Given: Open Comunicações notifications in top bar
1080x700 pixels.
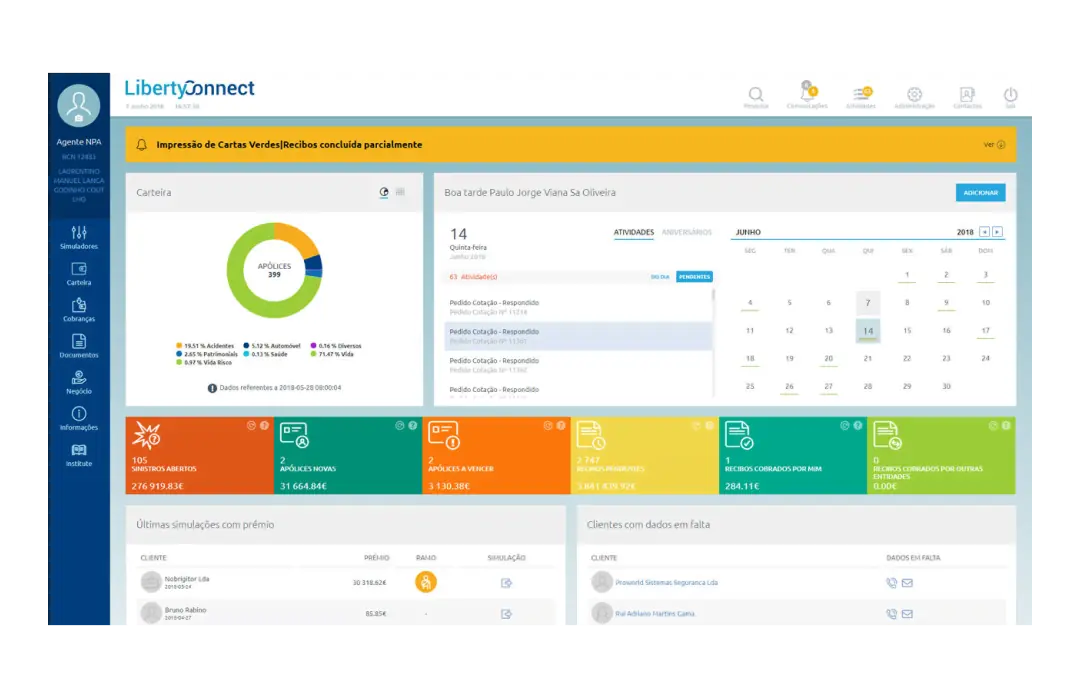Looking at the screenshot, I should click(807, 93).
